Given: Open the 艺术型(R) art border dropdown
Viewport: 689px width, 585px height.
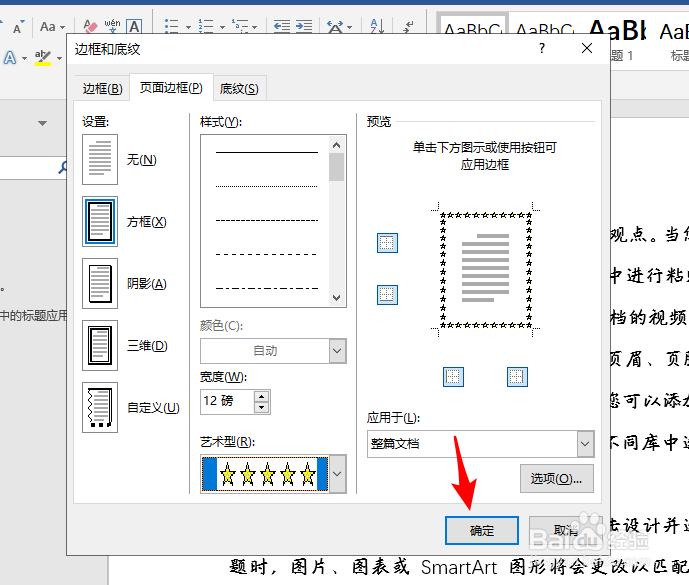Looking at the screenshot, I should tap(337, 474).
